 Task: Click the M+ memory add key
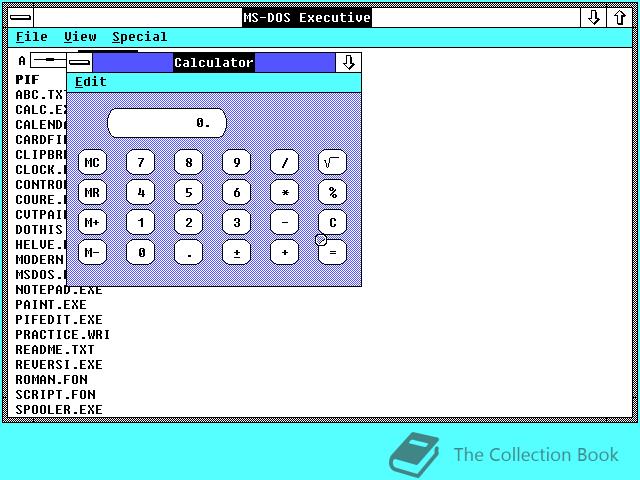click(92, 222)
